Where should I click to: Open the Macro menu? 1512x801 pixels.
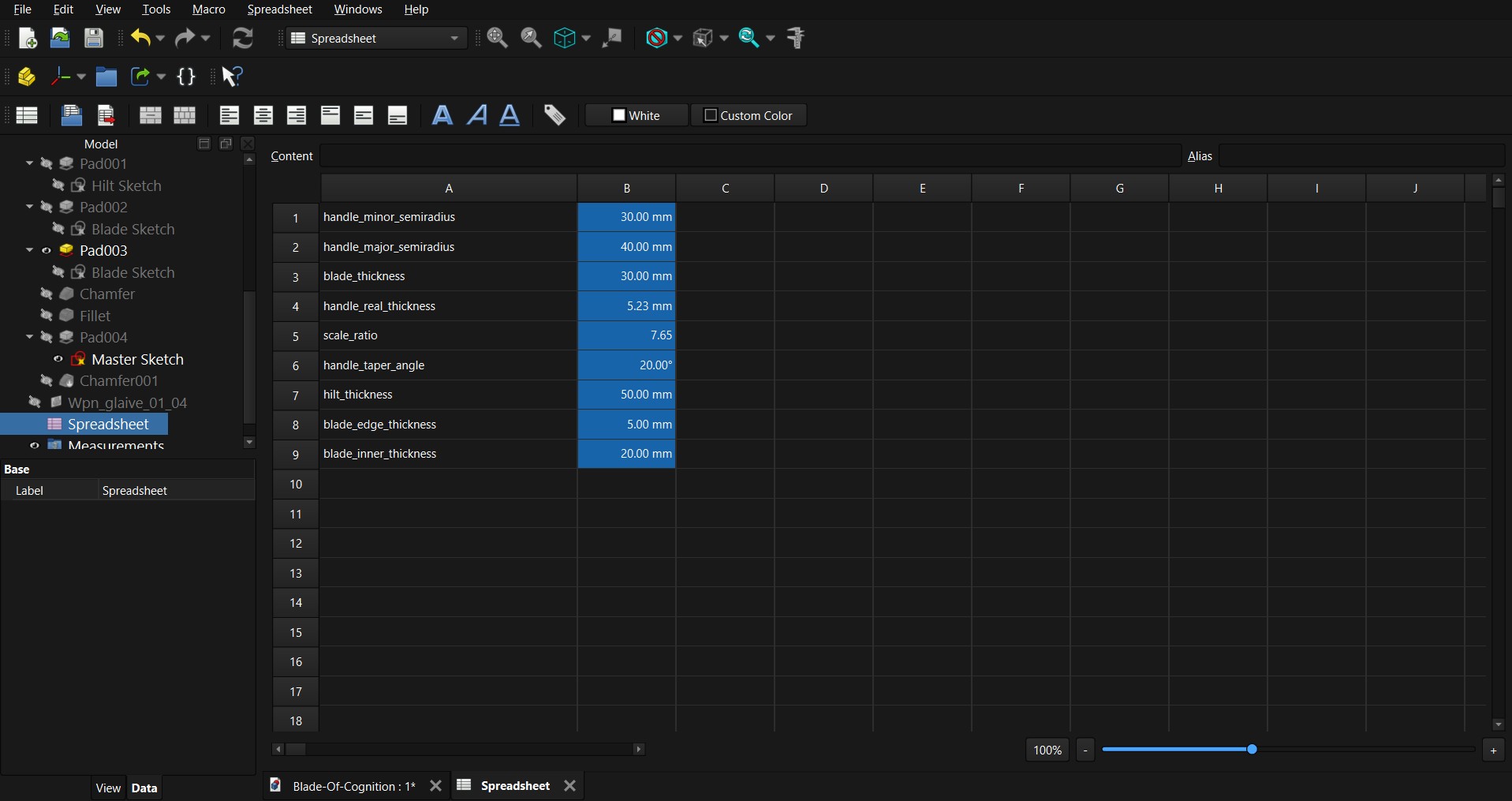coord(209,9)
